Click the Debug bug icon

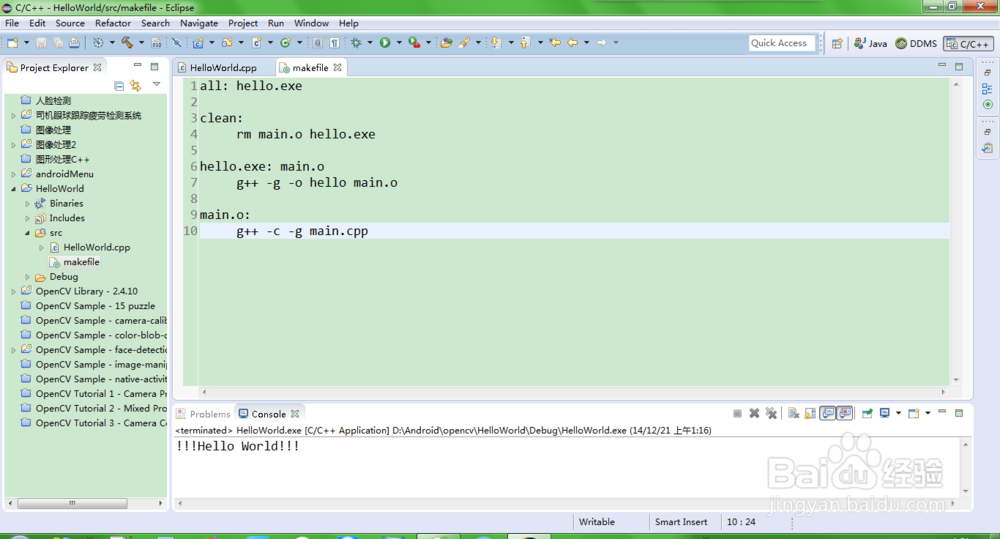[356, 43]
